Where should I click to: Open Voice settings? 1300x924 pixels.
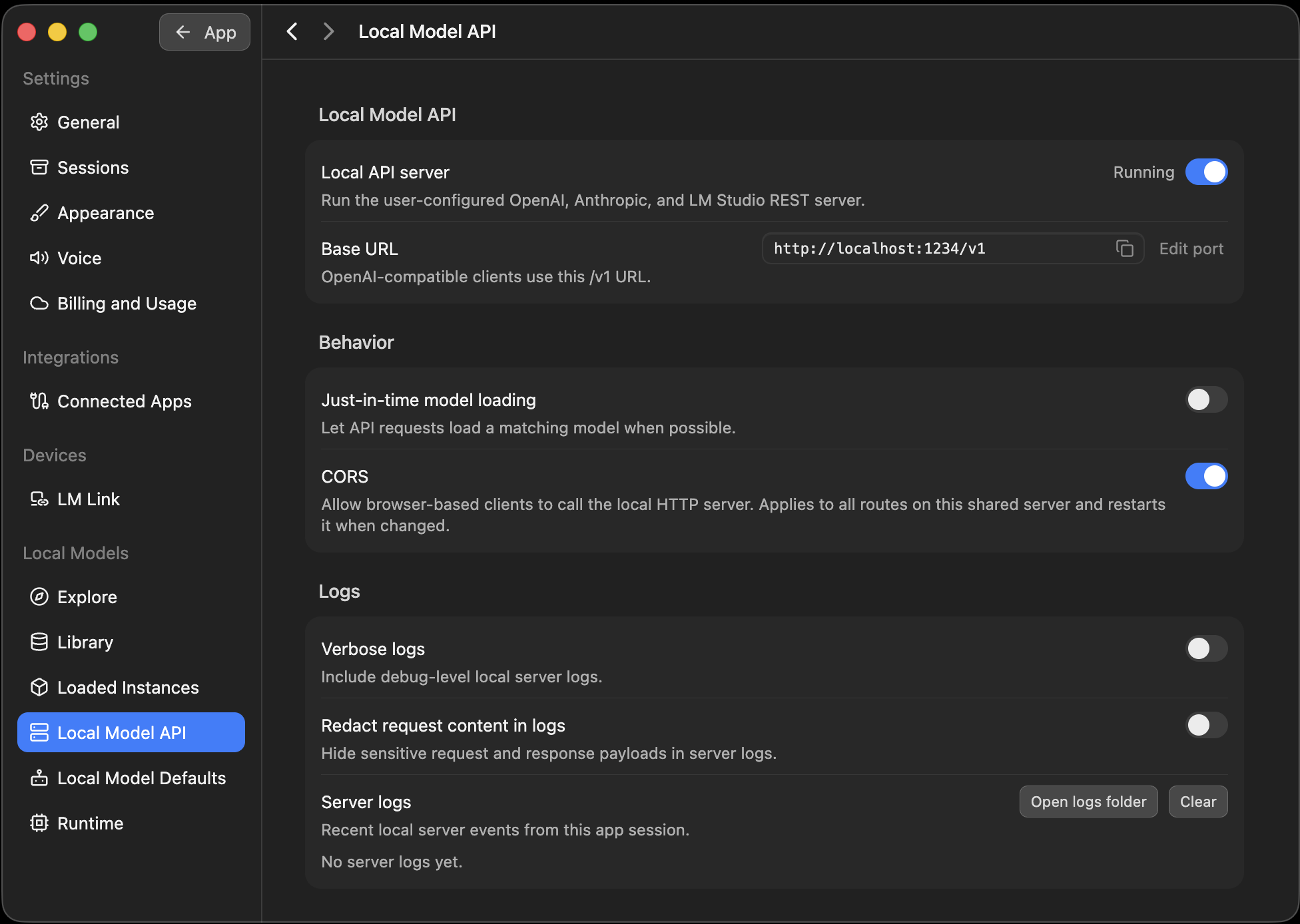[131, 258]
